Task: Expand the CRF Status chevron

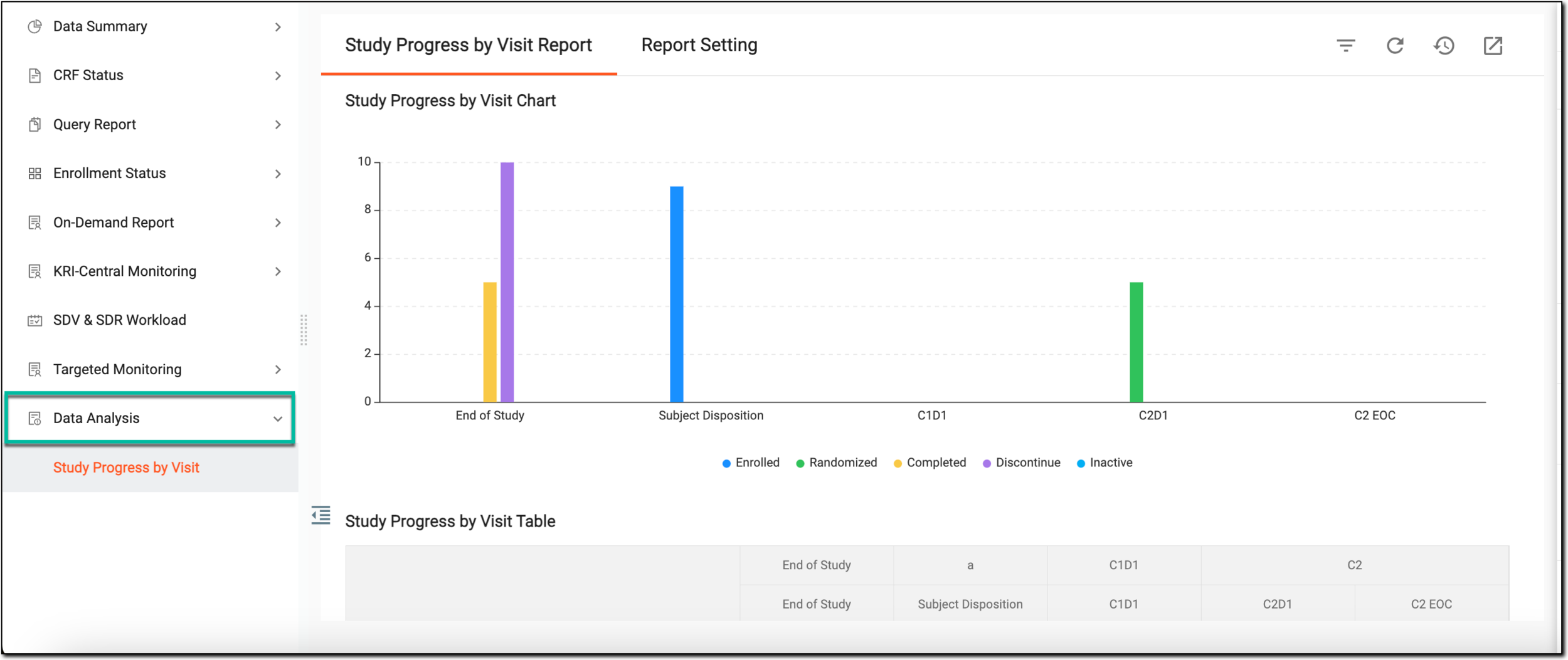Action: pos(278,76)
